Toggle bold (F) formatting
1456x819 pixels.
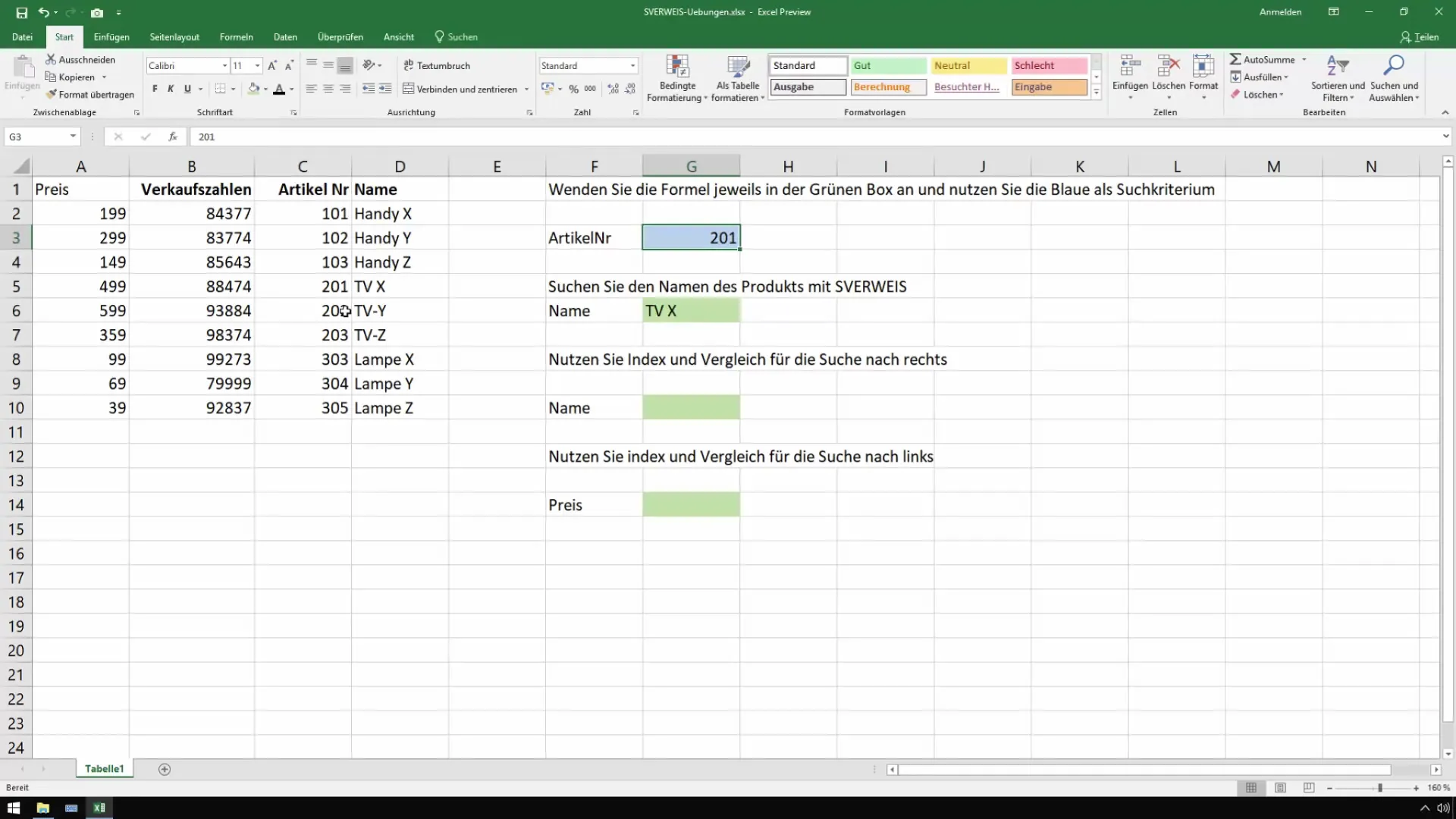coord(155,89)
